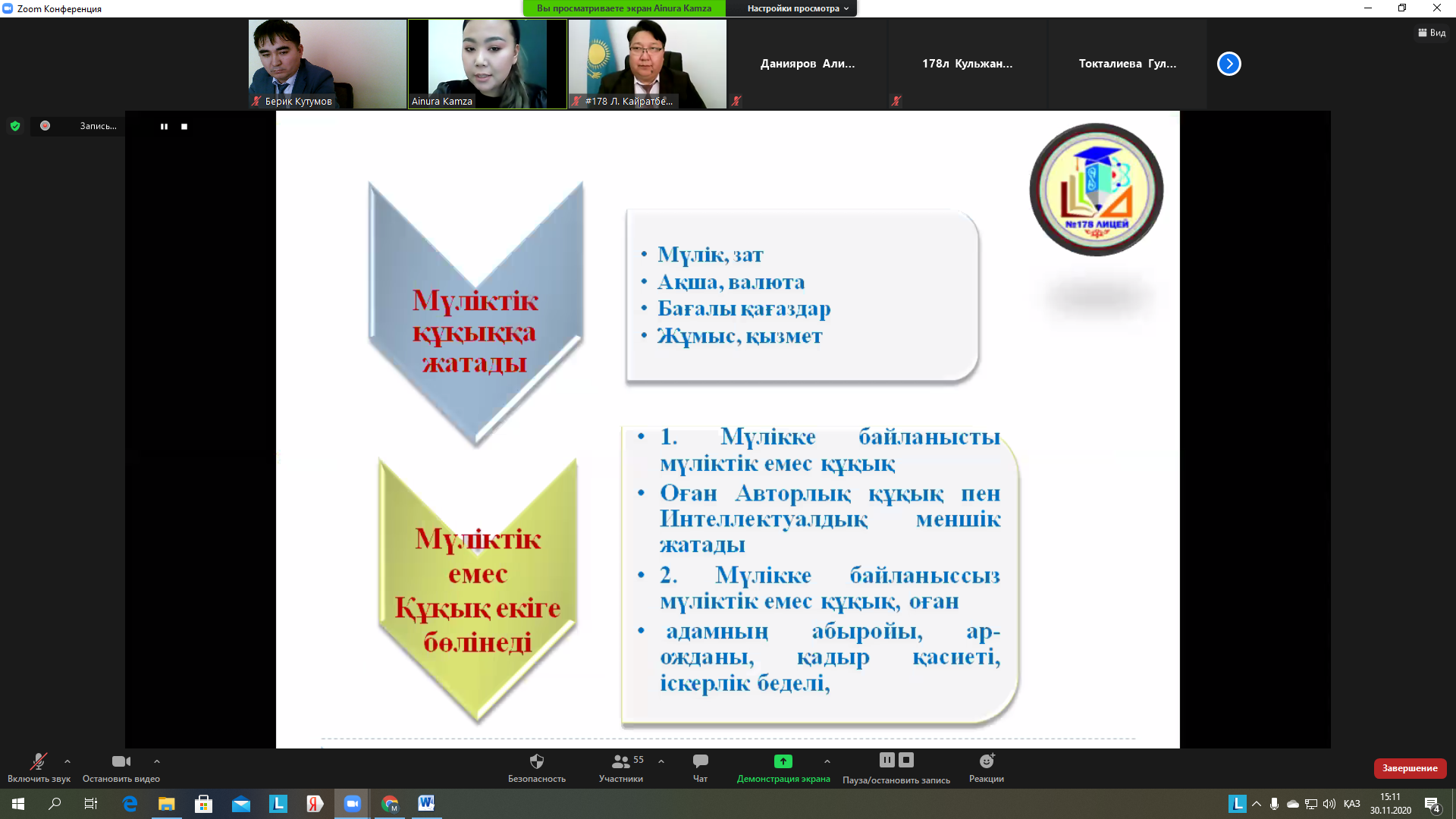This screenshot has width=1456, height=819.
Task: Click the green Share Screen icon
Action: pos(783,761)
